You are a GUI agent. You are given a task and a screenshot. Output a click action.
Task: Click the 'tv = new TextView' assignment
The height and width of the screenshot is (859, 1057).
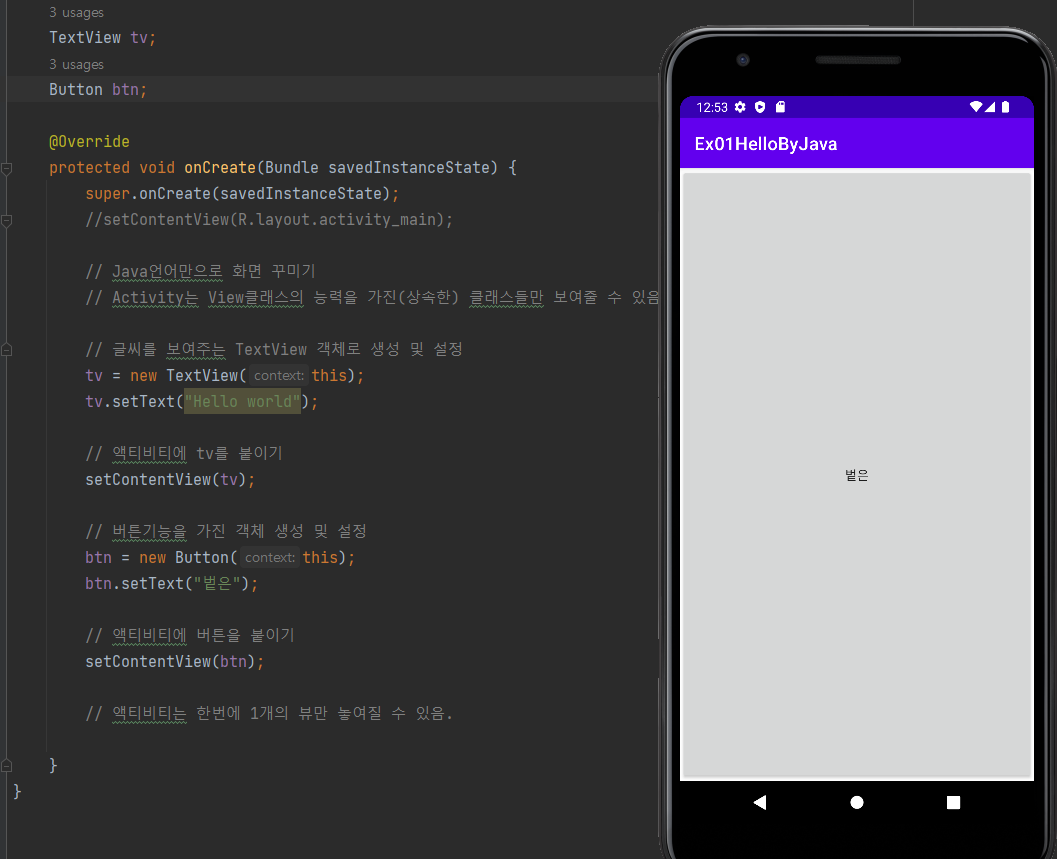(224, 376)
